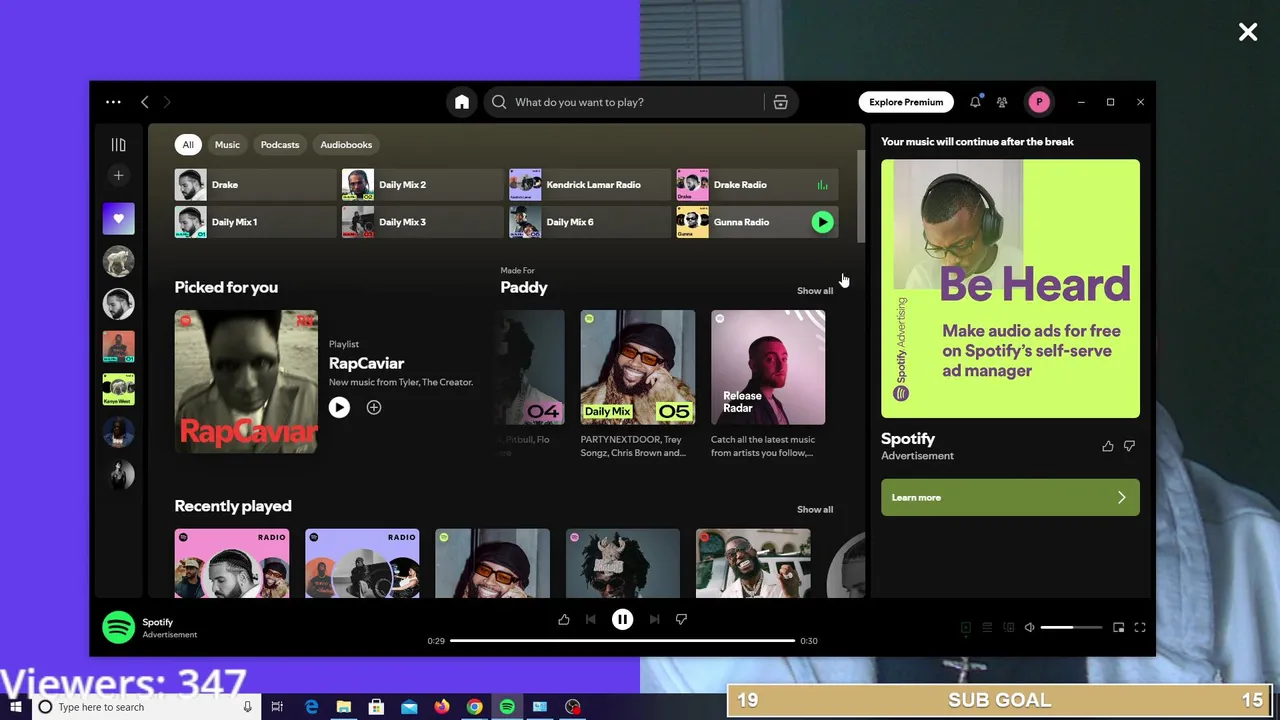The height and width of the screenshot is (720, 1280).
Task: Click the Windows Start button
Action: point(15,707)
